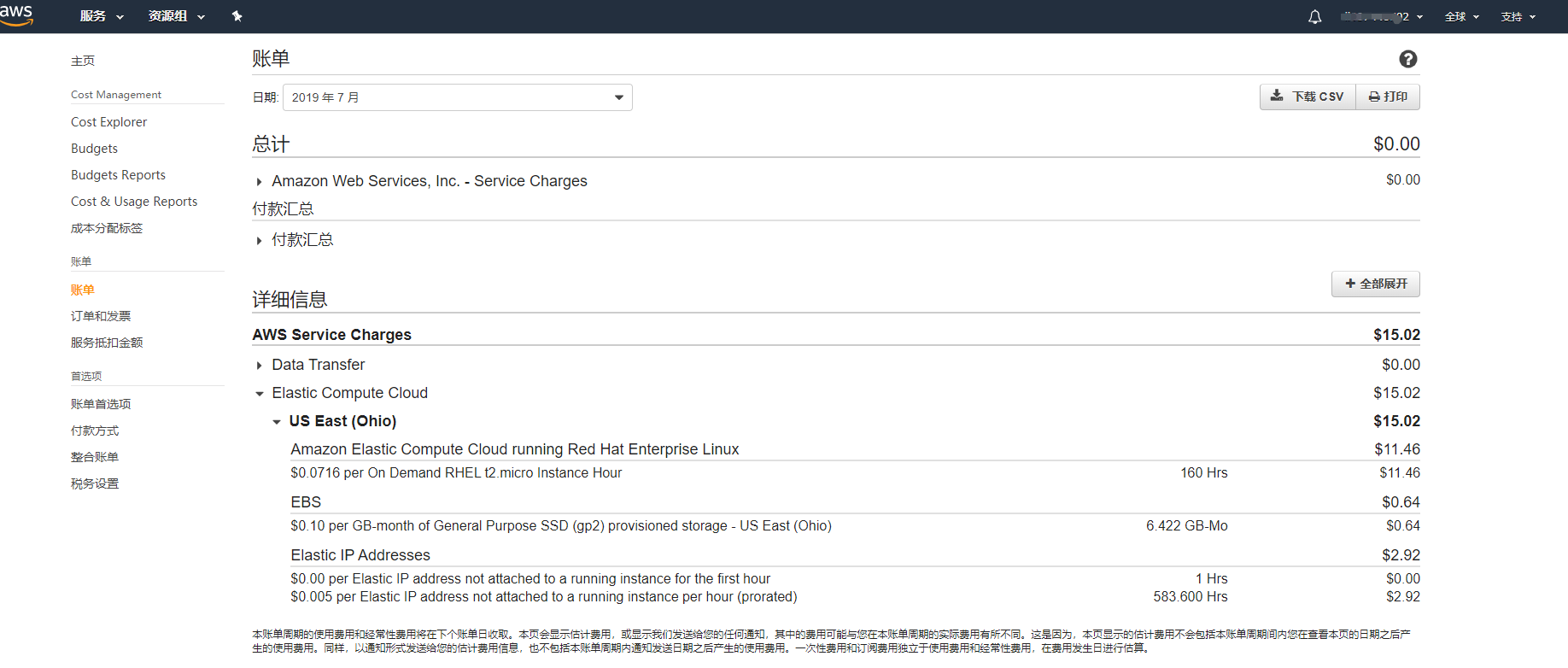Open the 支持 support menu

(1518, 16)
